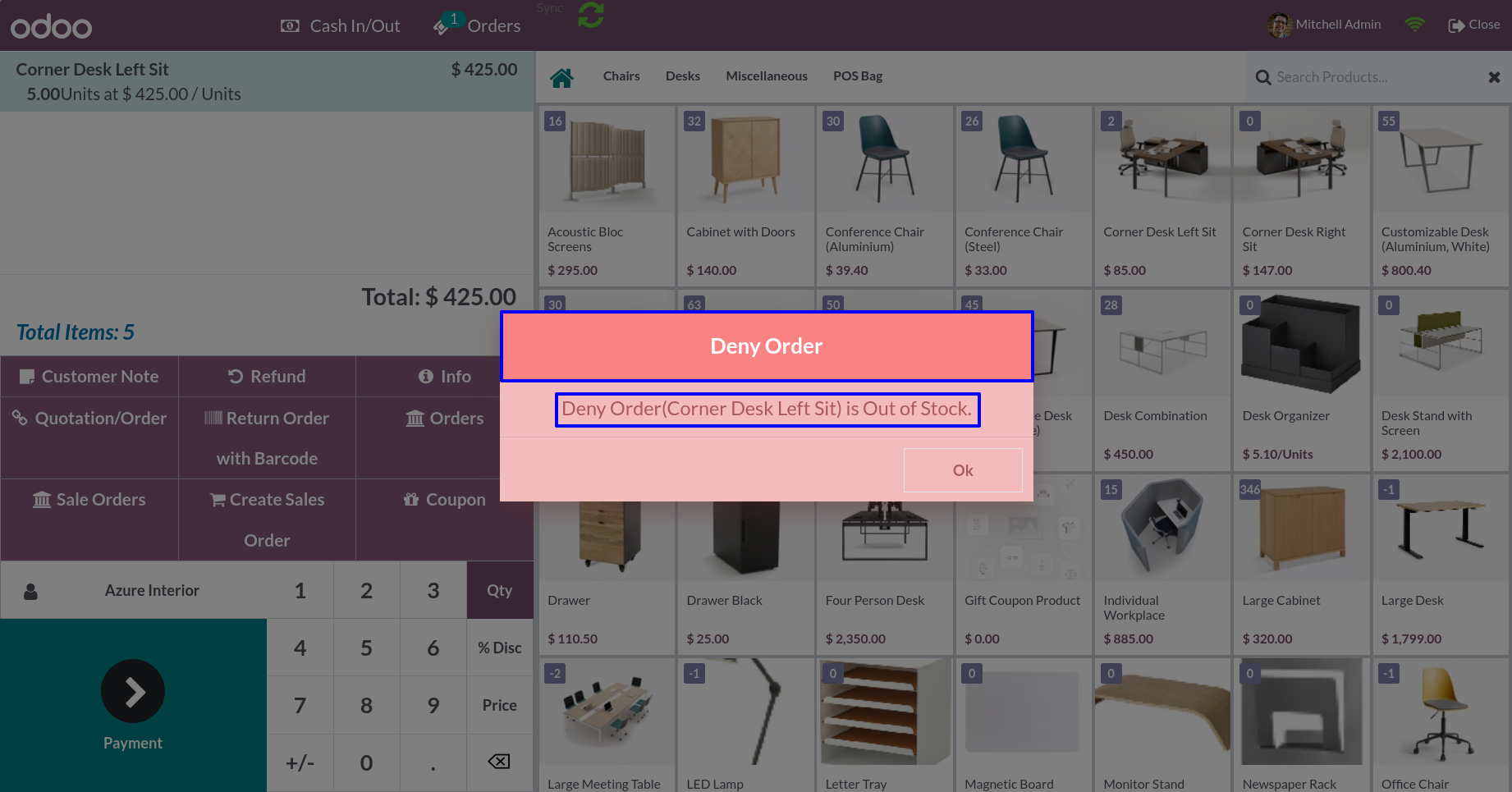Add Letter Tray product
Image resolution: width=1512 pixels, height=792 pixels.
(x=885, y=726)
